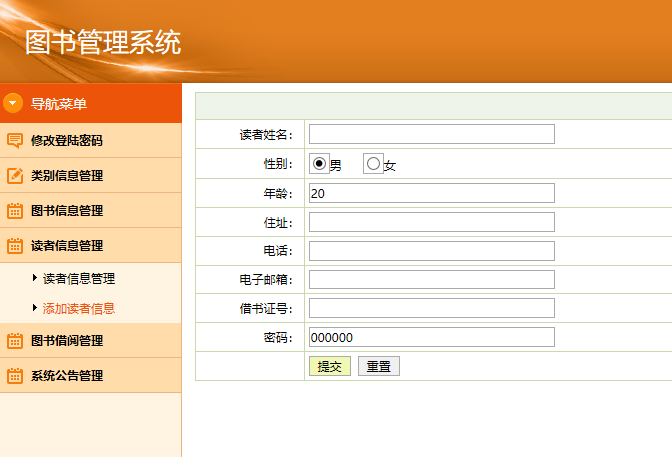Click the 读者姓名: label
This screenshot has width=672, height=457.
click(x=266, y=135)
